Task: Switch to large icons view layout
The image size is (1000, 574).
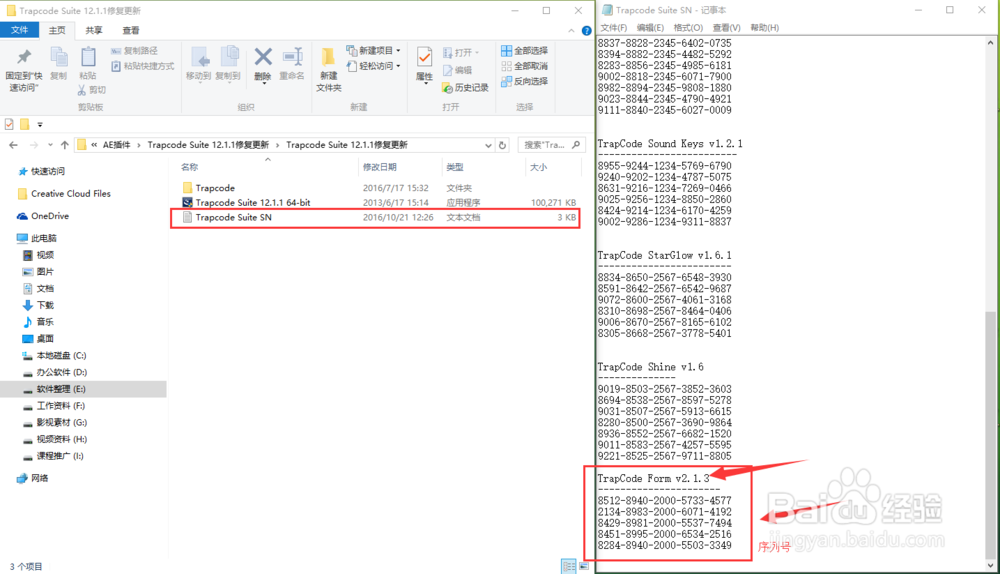Action: tap(584, 566)
